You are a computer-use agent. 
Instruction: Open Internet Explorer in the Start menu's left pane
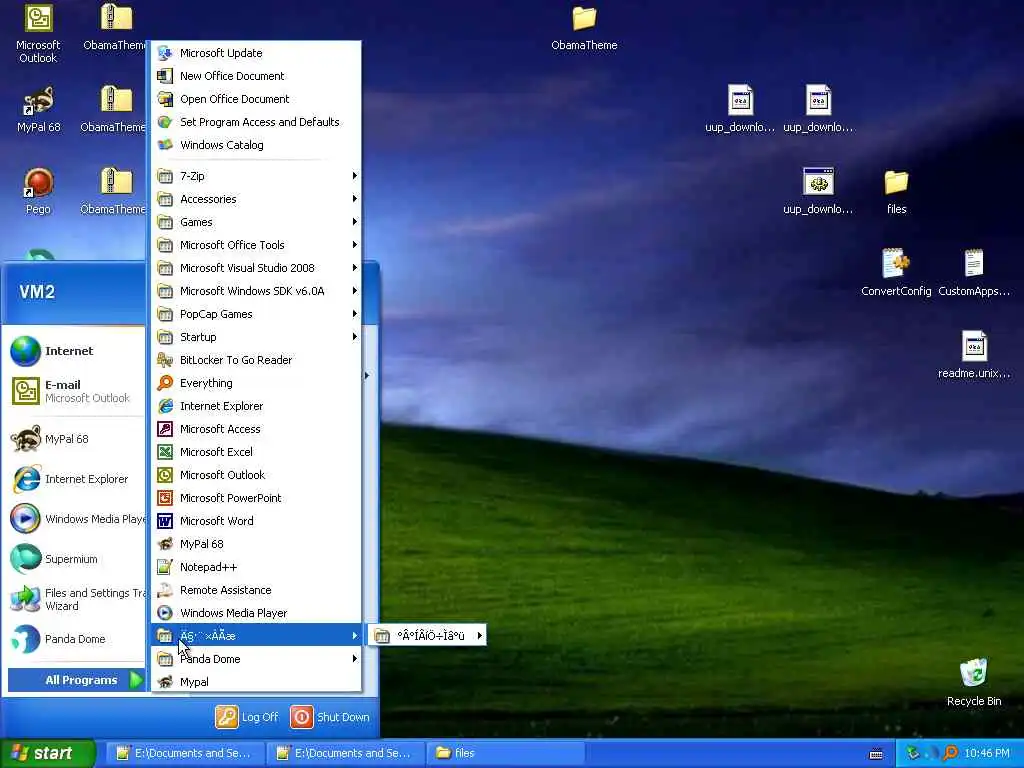[75, 479]
